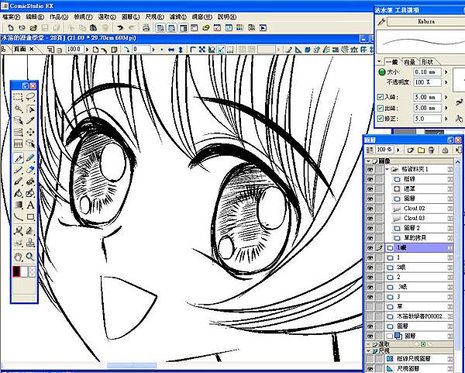Delete layer with trash icon

431,150
